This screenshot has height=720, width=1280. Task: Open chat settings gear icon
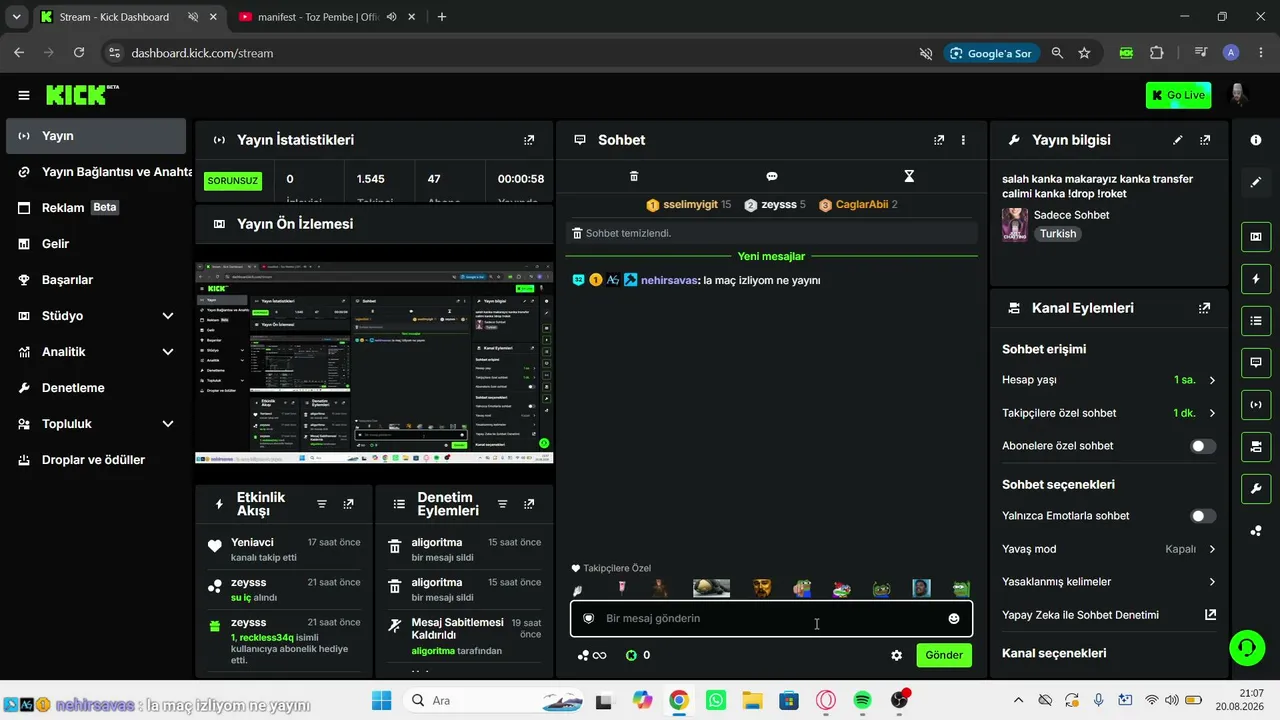click(x=897, y=655)
